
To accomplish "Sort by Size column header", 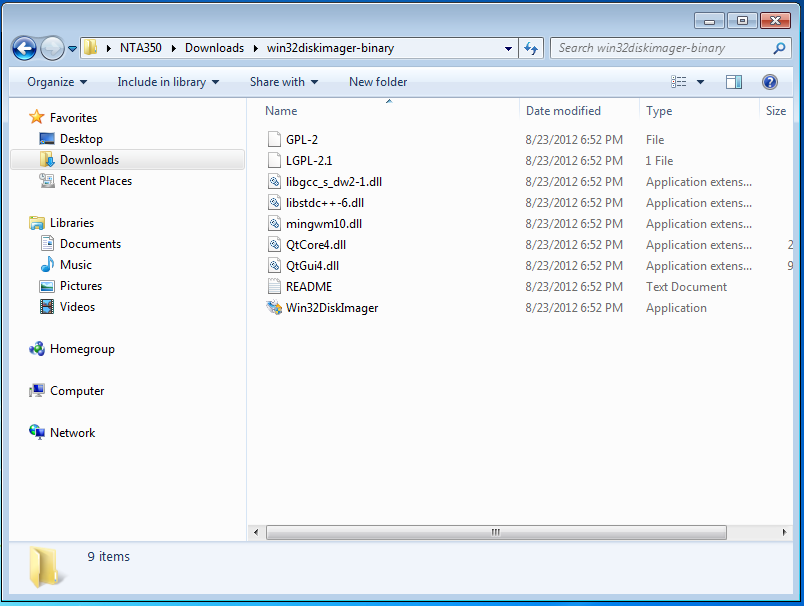I will (x=776, y=111).
